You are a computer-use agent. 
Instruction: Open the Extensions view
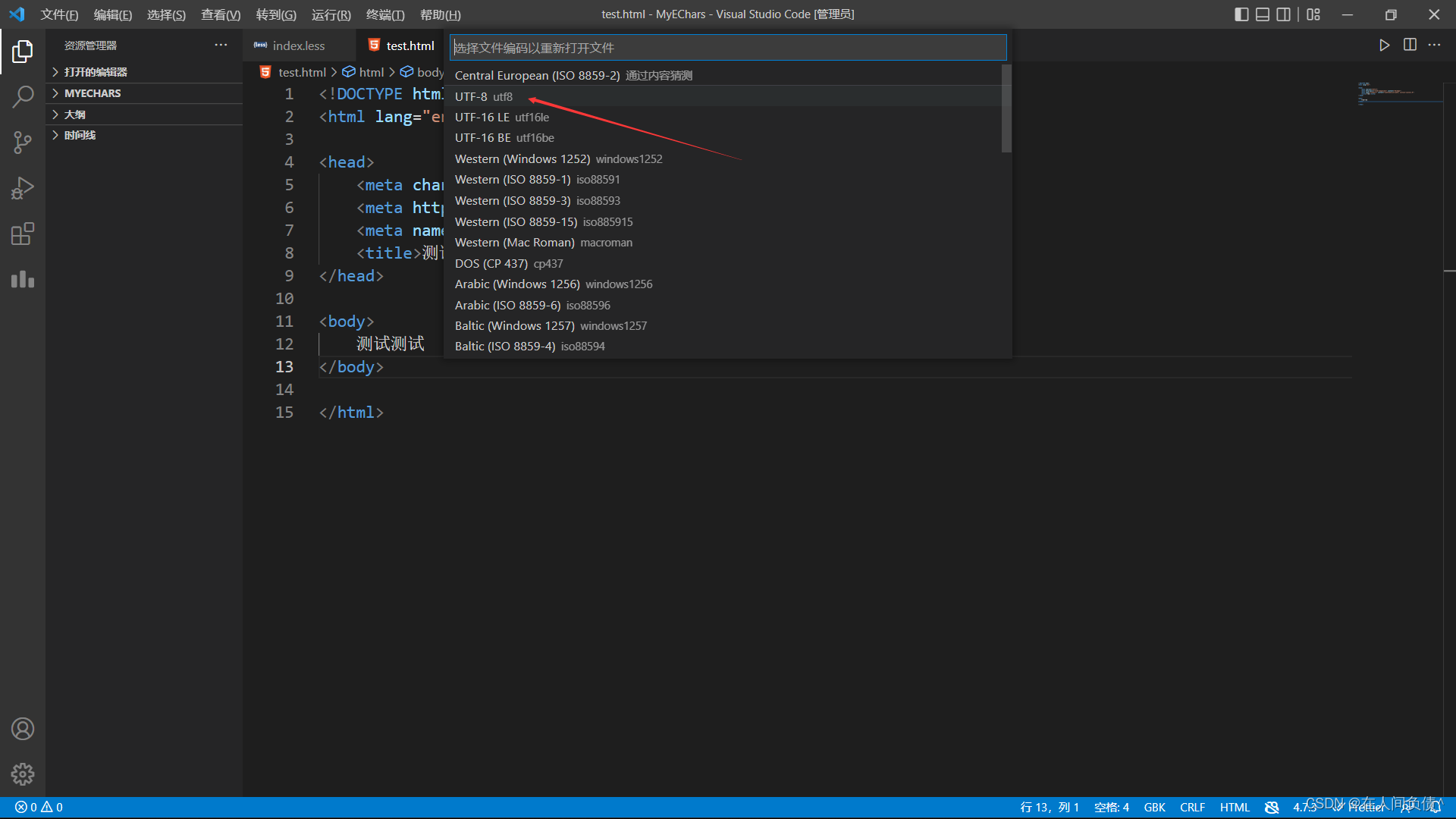point(23,234)
